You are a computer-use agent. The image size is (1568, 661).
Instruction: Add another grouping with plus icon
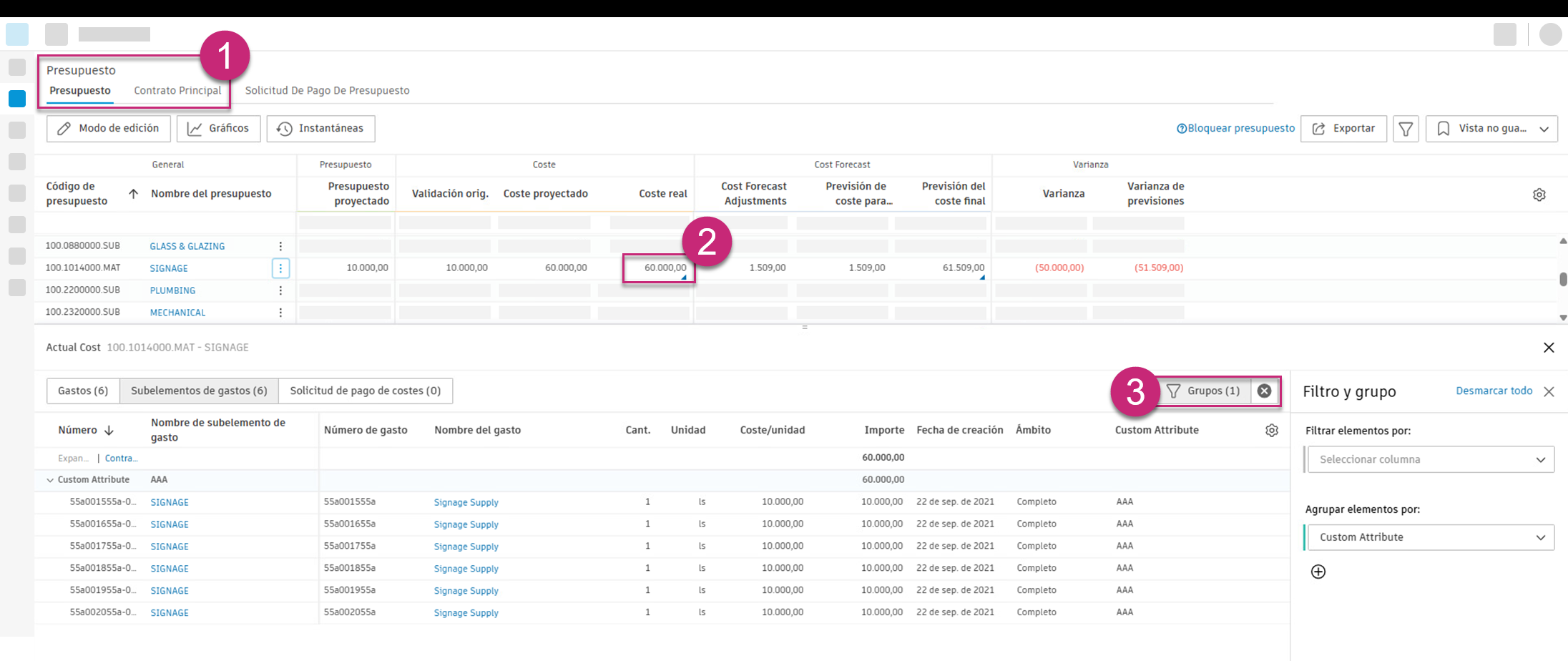(x=1318, y=572)
